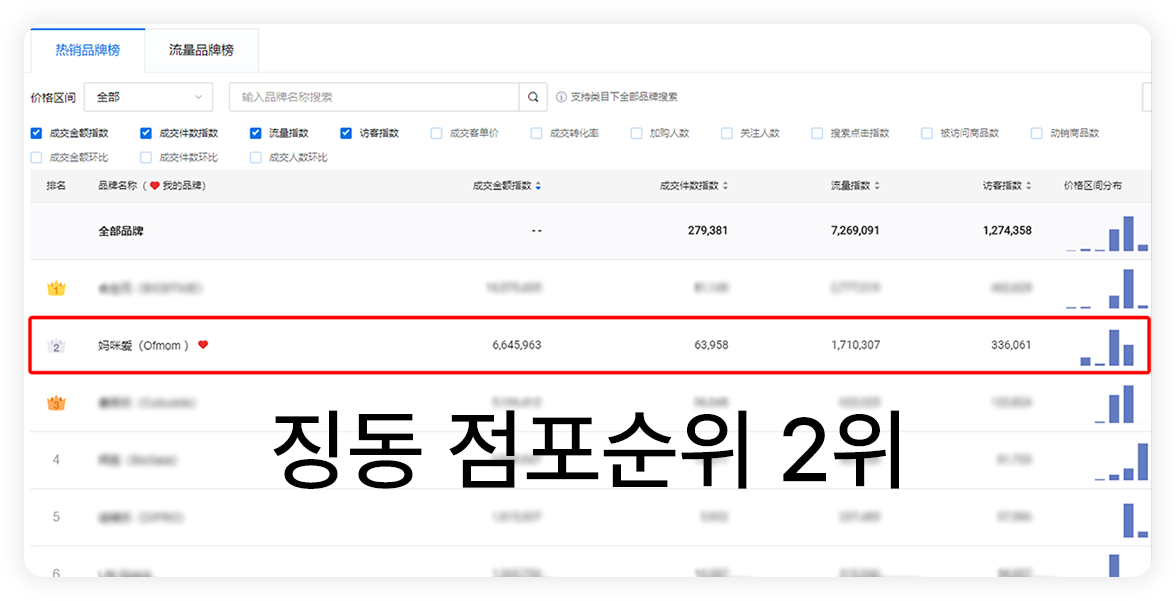Click the 全部品牌 row label
Screen dimensions: 1176x601
coord(121,231)
